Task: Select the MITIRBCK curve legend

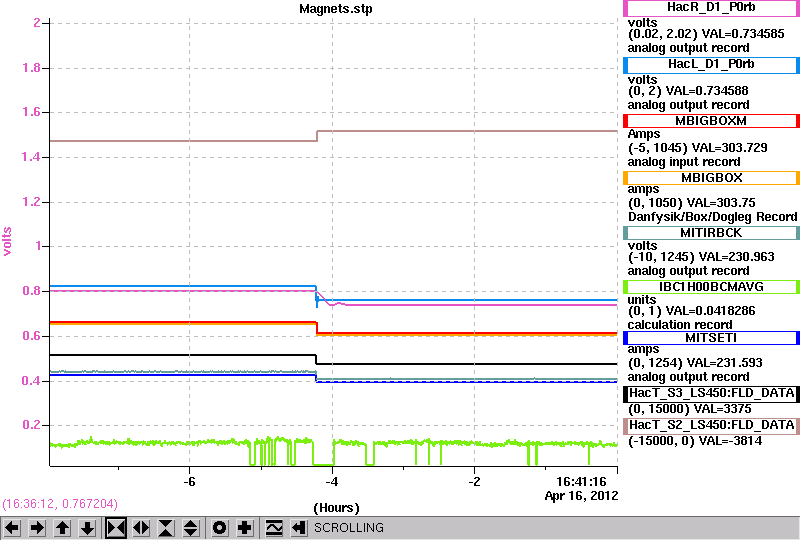Action: coord(711,233)
